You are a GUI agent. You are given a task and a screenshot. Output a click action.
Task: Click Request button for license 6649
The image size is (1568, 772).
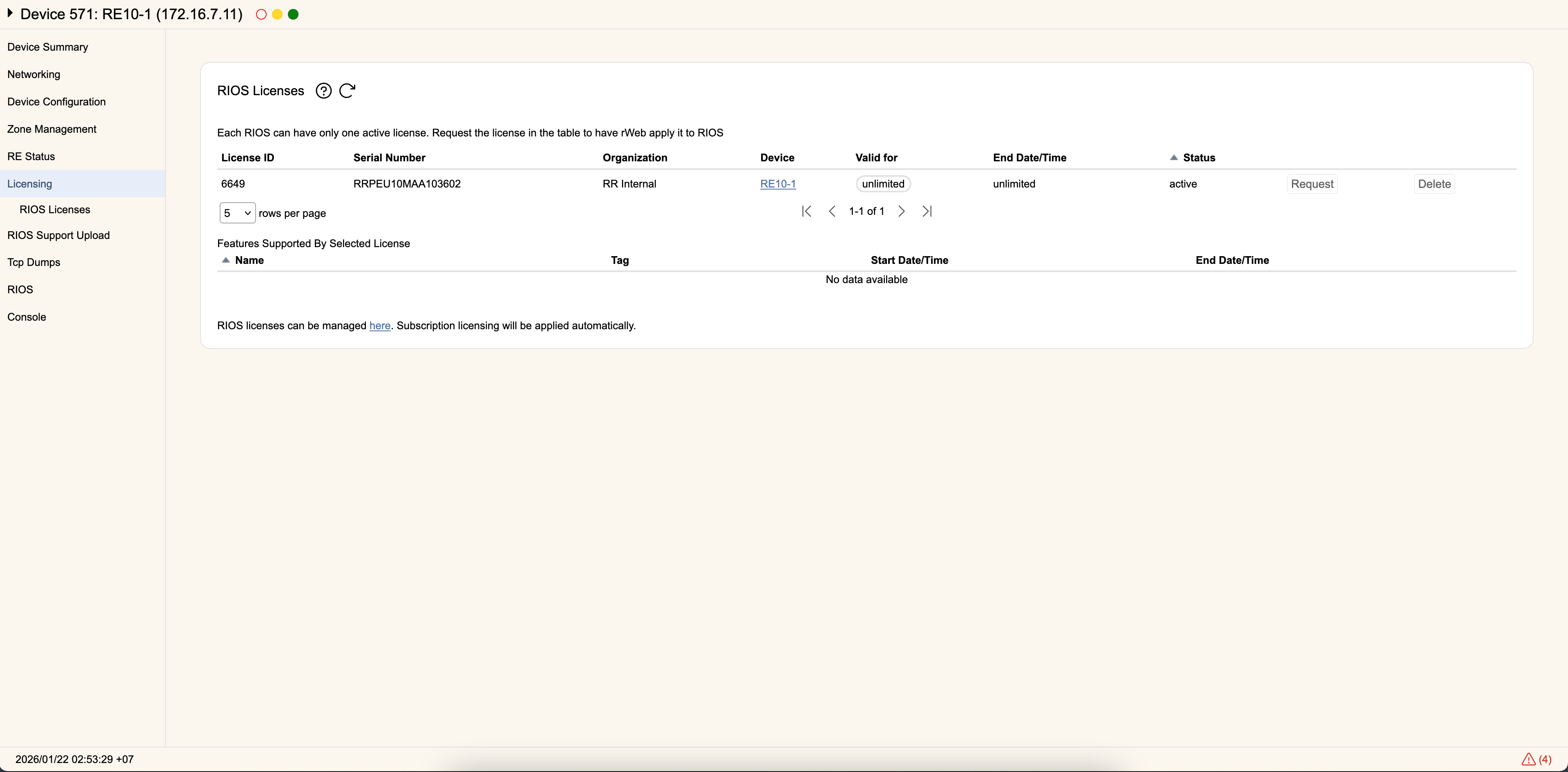[1312, 184]
